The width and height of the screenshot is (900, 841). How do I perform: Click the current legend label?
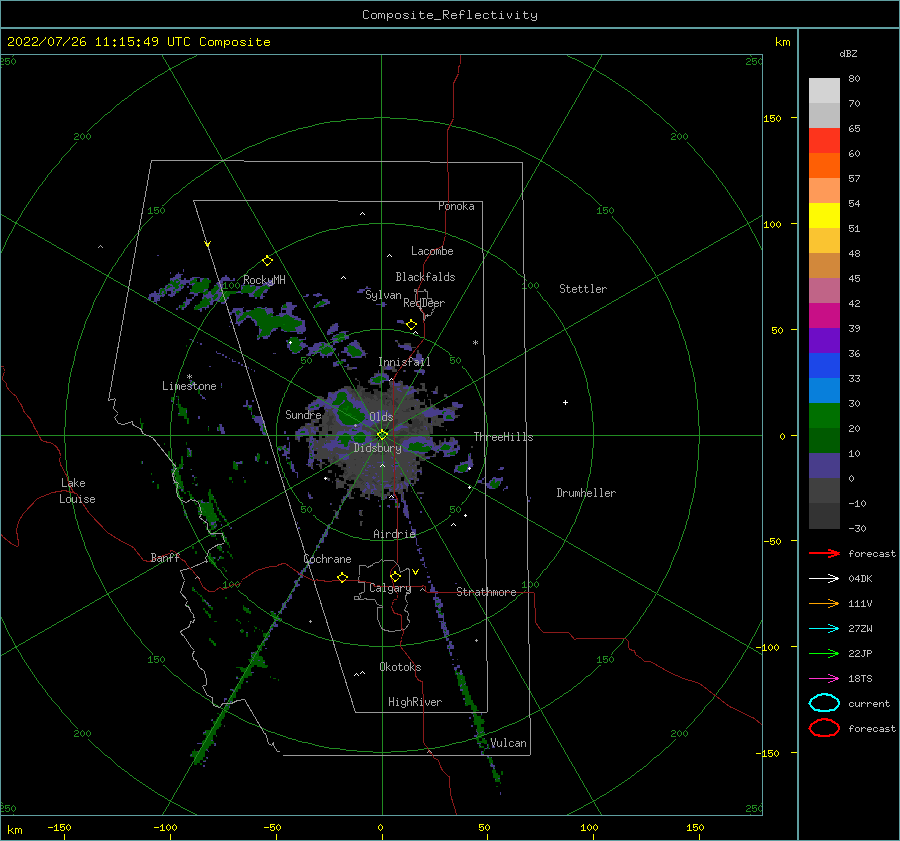point(869,703)
